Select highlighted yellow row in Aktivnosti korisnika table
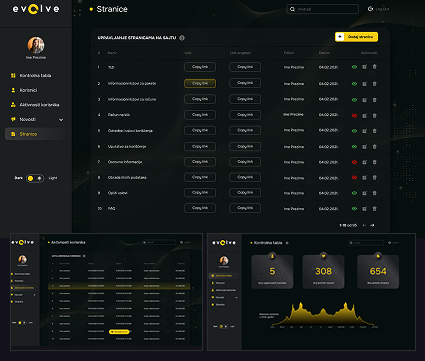Viewport: 425px width, 361px height. pyautogui.click(x=119, y=286)
